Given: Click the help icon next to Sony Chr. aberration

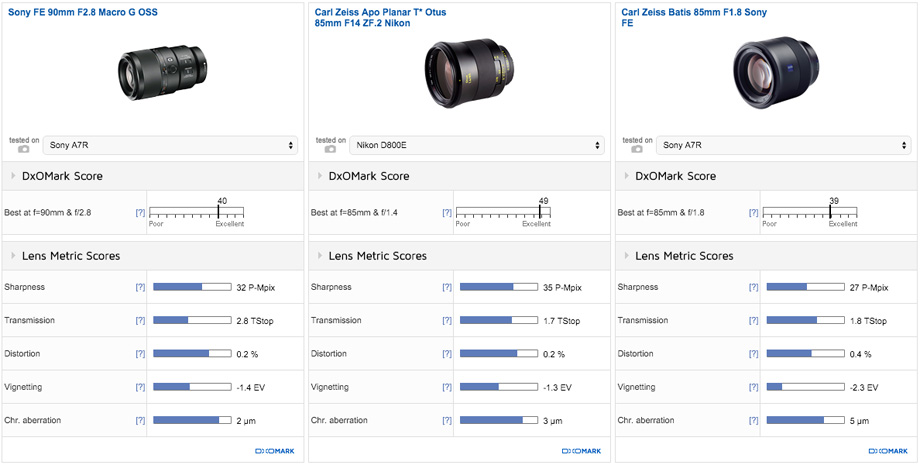Looking at the screenshot, I should [141, 421].
